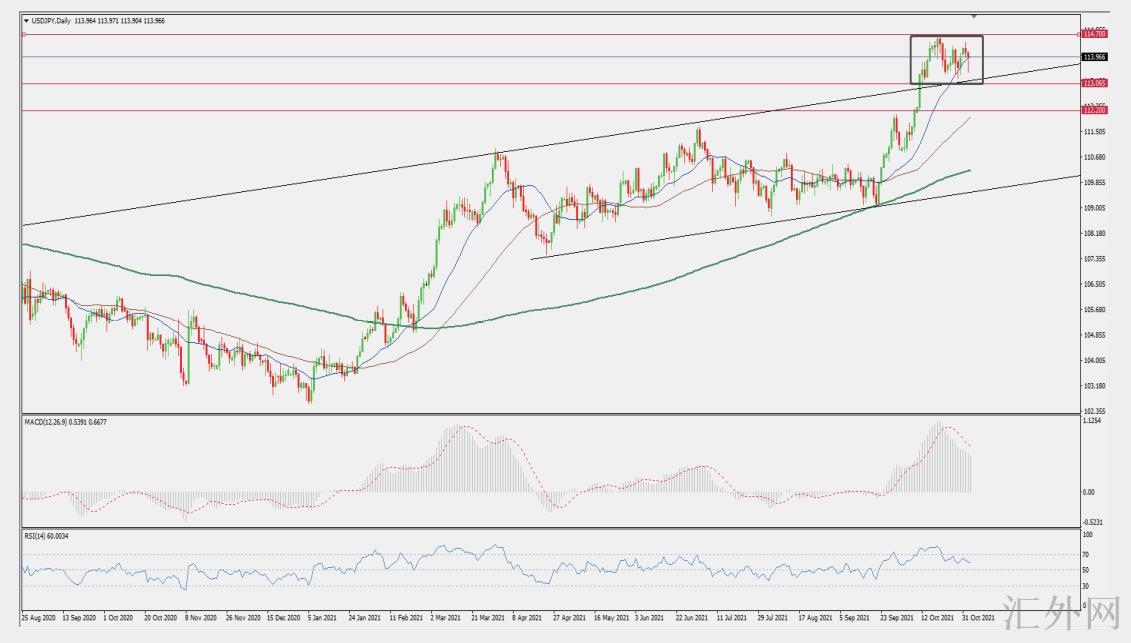Select the 112.200 support level label
1131x643 pixels.
coord(1093,111)
